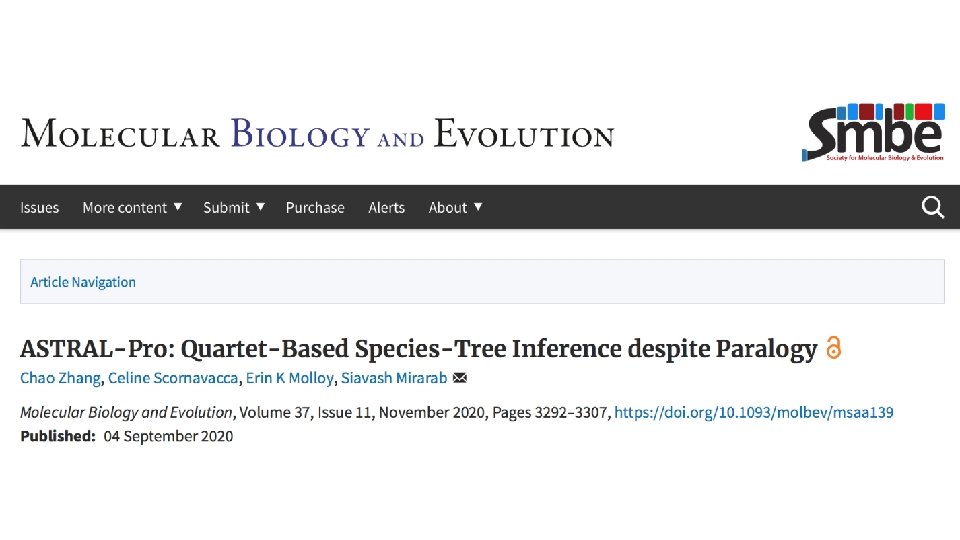Click the Molecular Biology and Evolution logo
Viewport: 960px width, 540px height.
click(317, 134)
